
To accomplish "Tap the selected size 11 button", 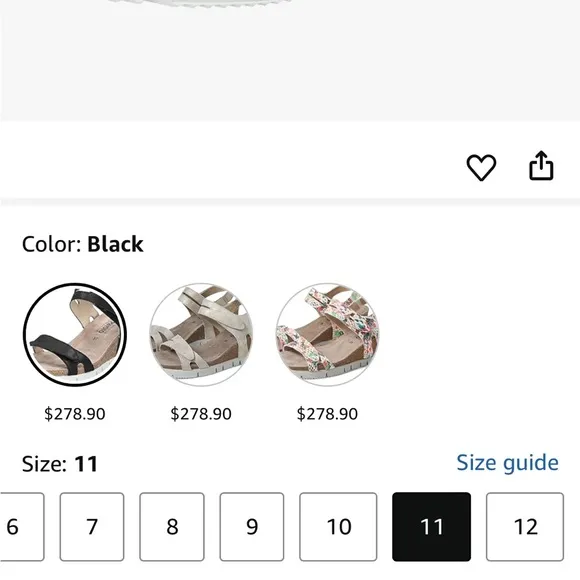I will point(432,527).
